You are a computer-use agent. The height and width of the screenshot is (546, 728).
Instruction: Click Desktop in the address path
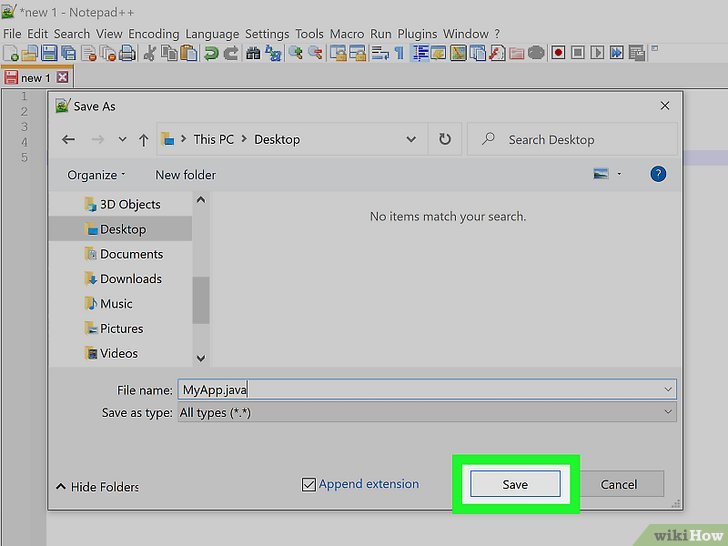277,139
